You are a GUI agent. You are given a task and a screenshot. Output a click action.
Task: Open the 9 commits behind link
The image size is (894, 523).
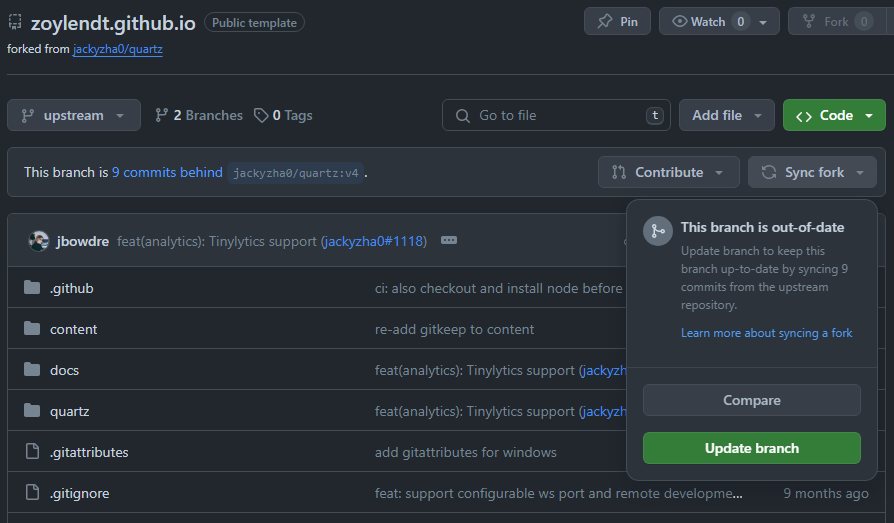point(167,172)
